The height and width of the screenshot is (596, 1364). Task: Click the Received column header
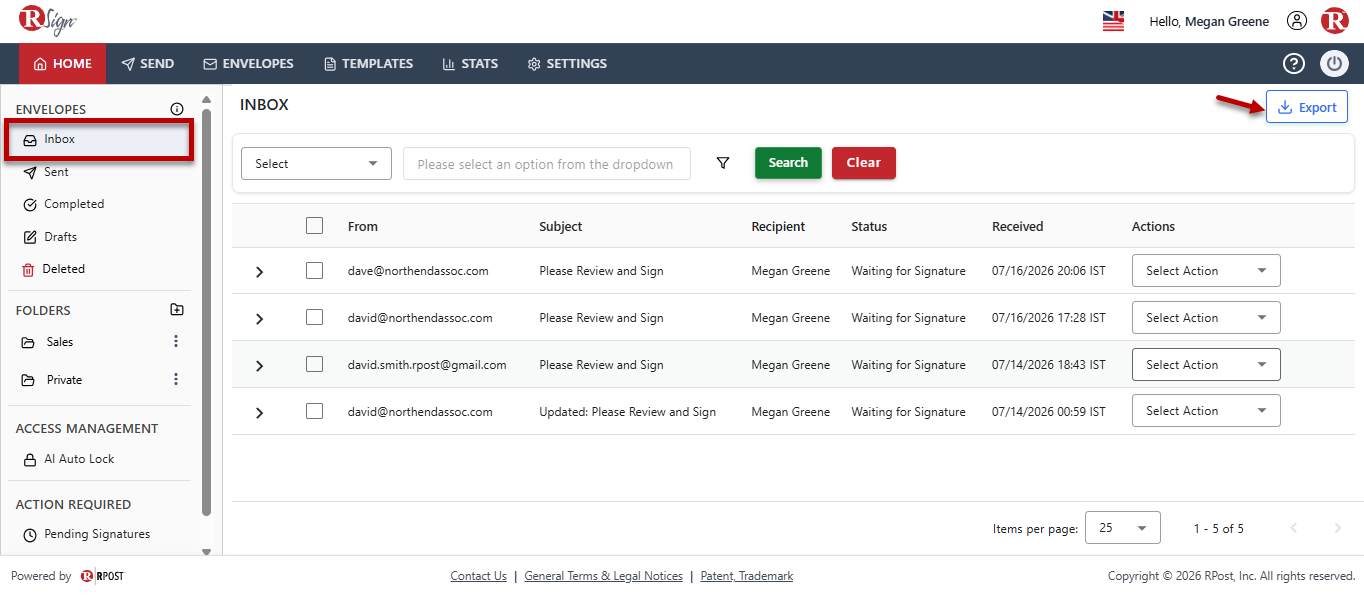click(x=1017, y=227)
